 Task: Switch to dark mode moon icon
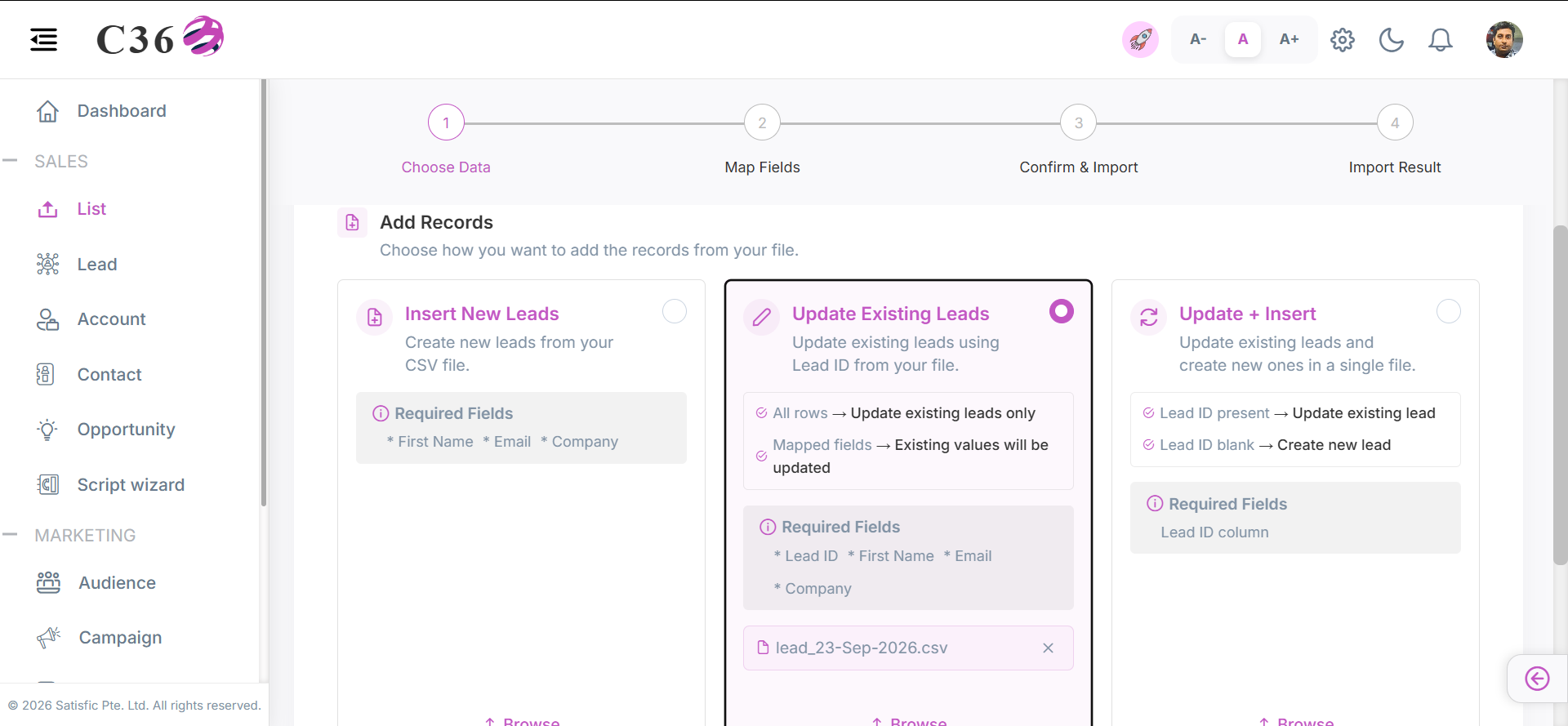click(1392, 39)
